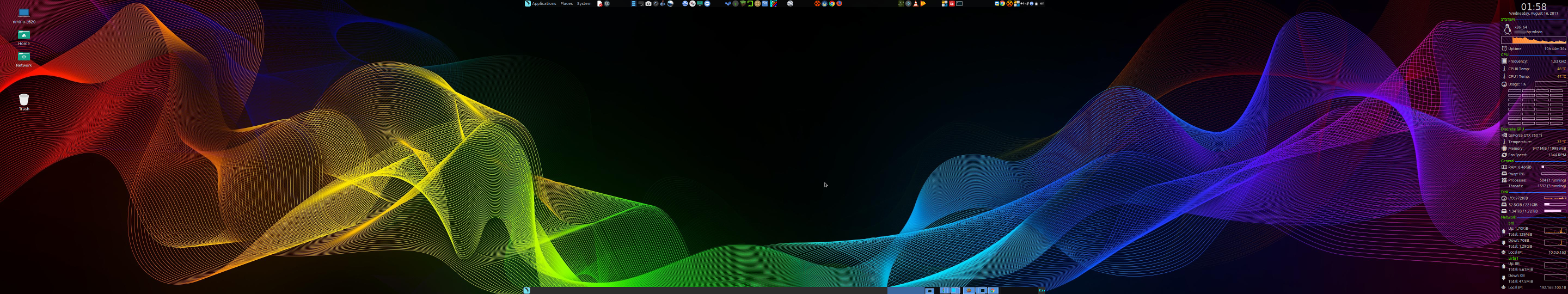Launch the Steam icon in the top panel

[728, 4]
